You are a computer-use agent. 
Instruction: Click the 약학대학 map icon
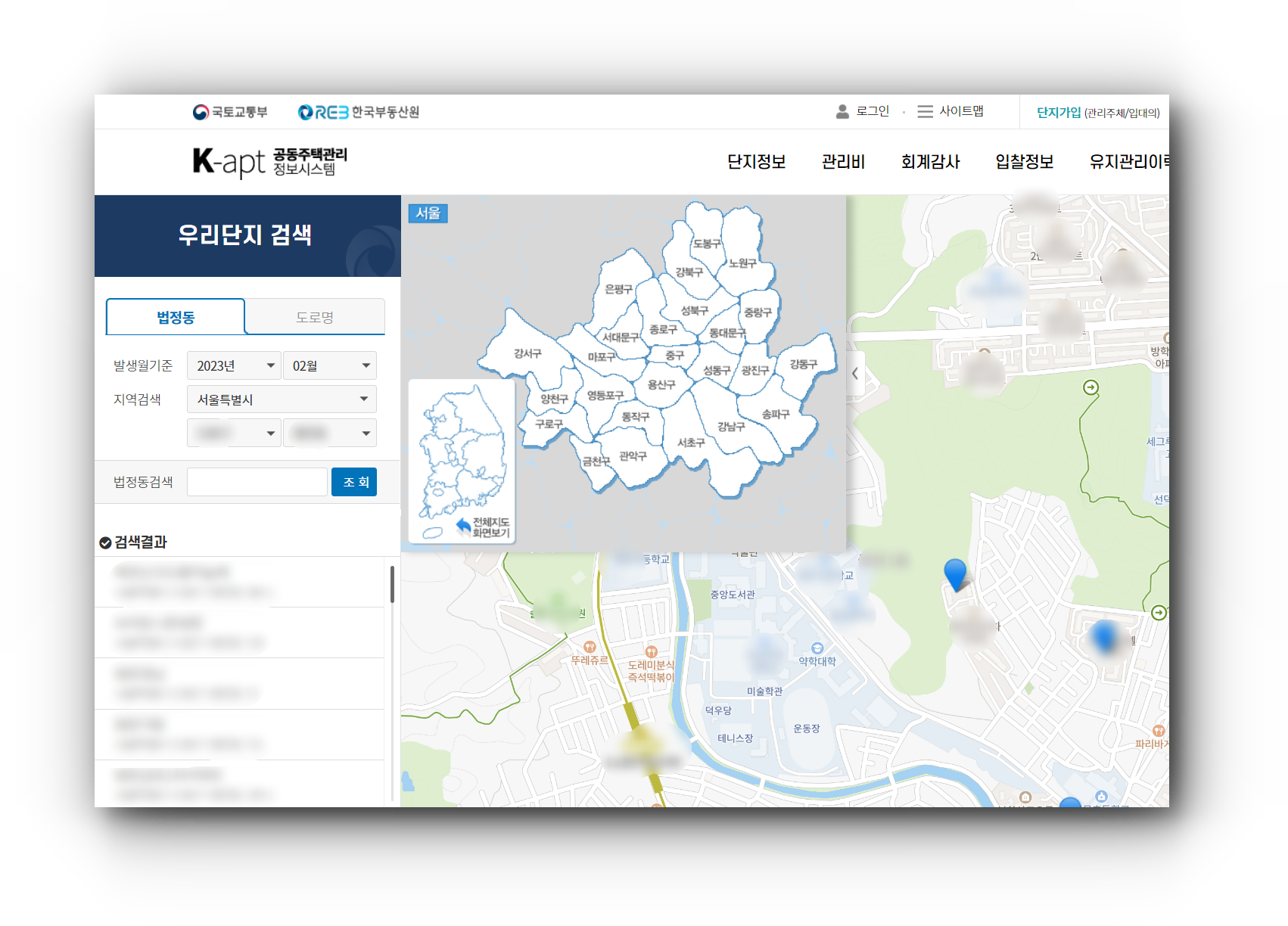pyautogui.click(x=817, y=648)
